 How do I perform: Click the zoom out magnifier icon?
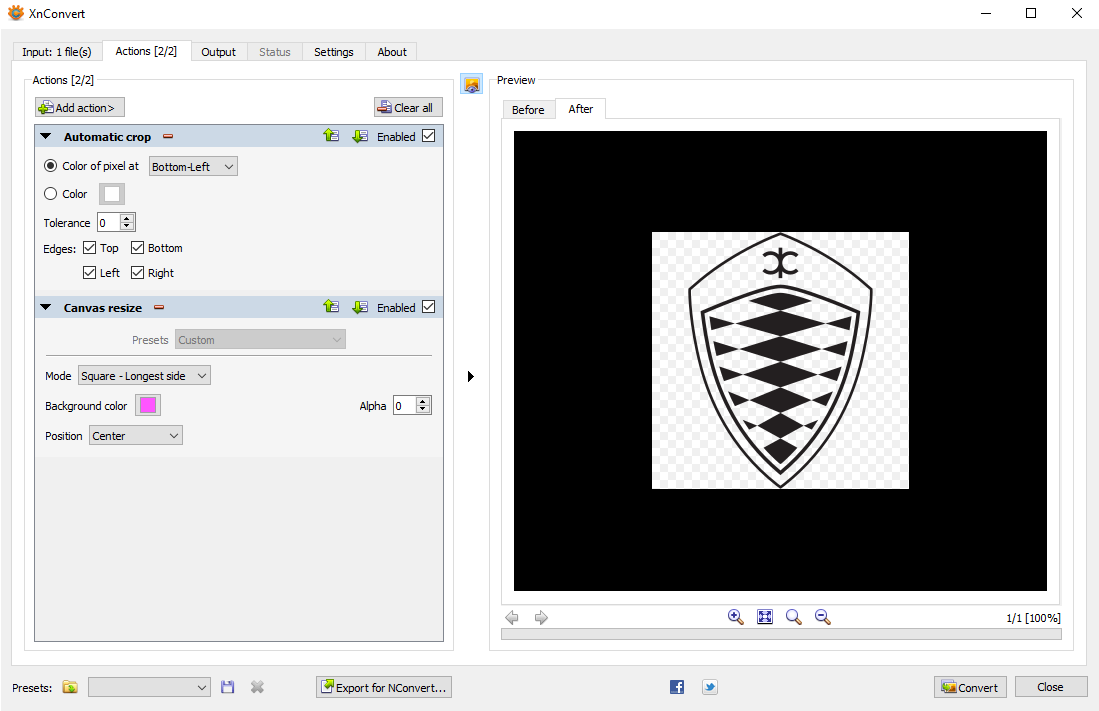(823, 617)
